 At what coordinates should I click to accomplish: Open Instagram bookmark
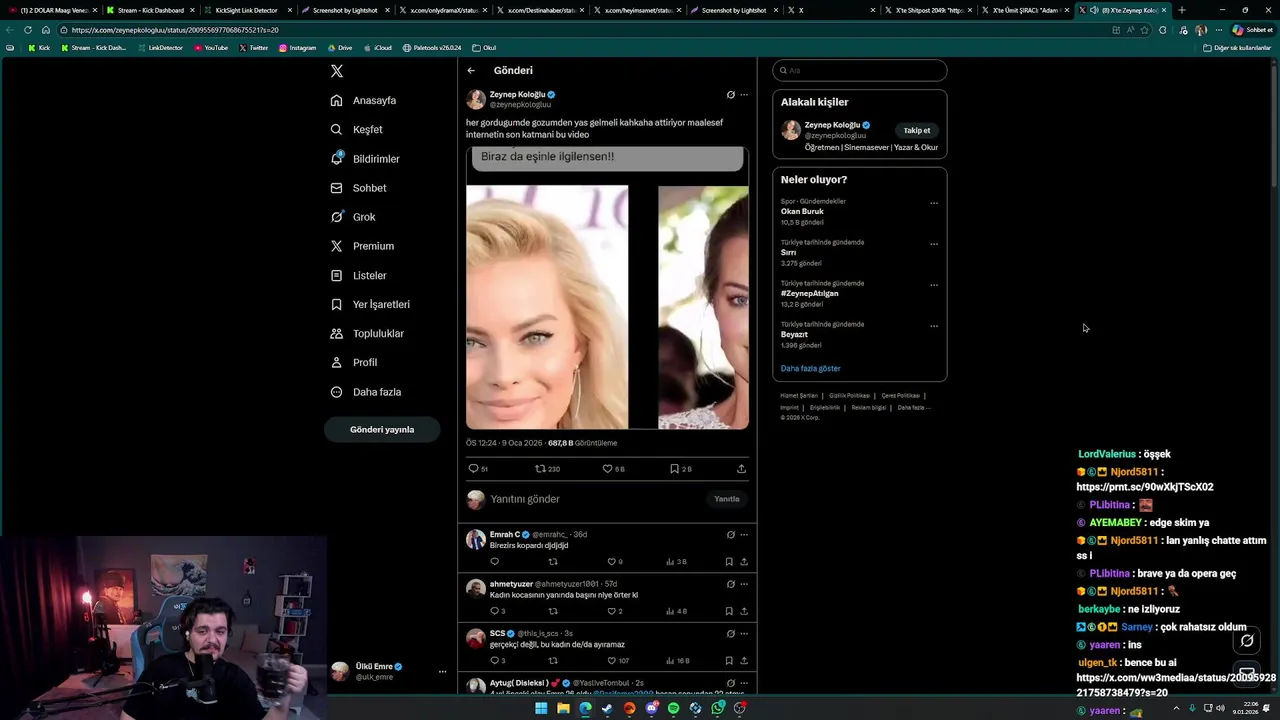pyautogui.click(x=297, y=48)
